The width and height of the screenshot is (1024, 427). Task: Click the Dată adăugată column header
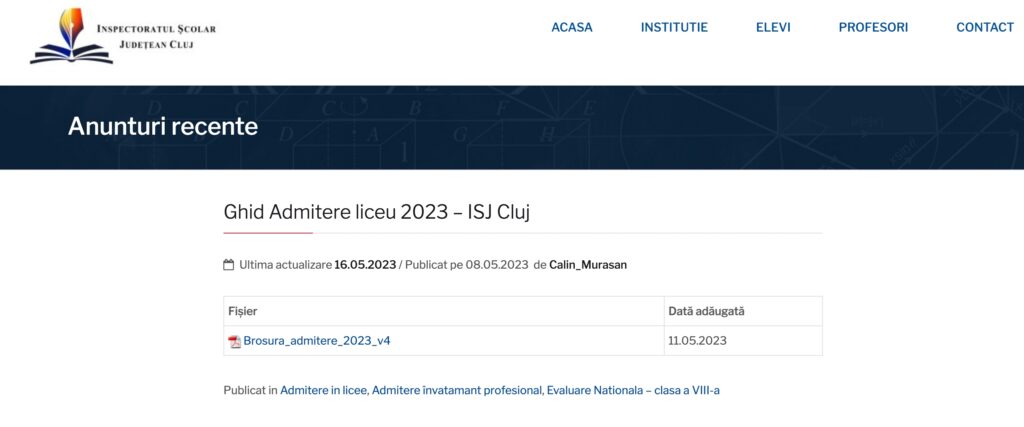pos(706,311)
